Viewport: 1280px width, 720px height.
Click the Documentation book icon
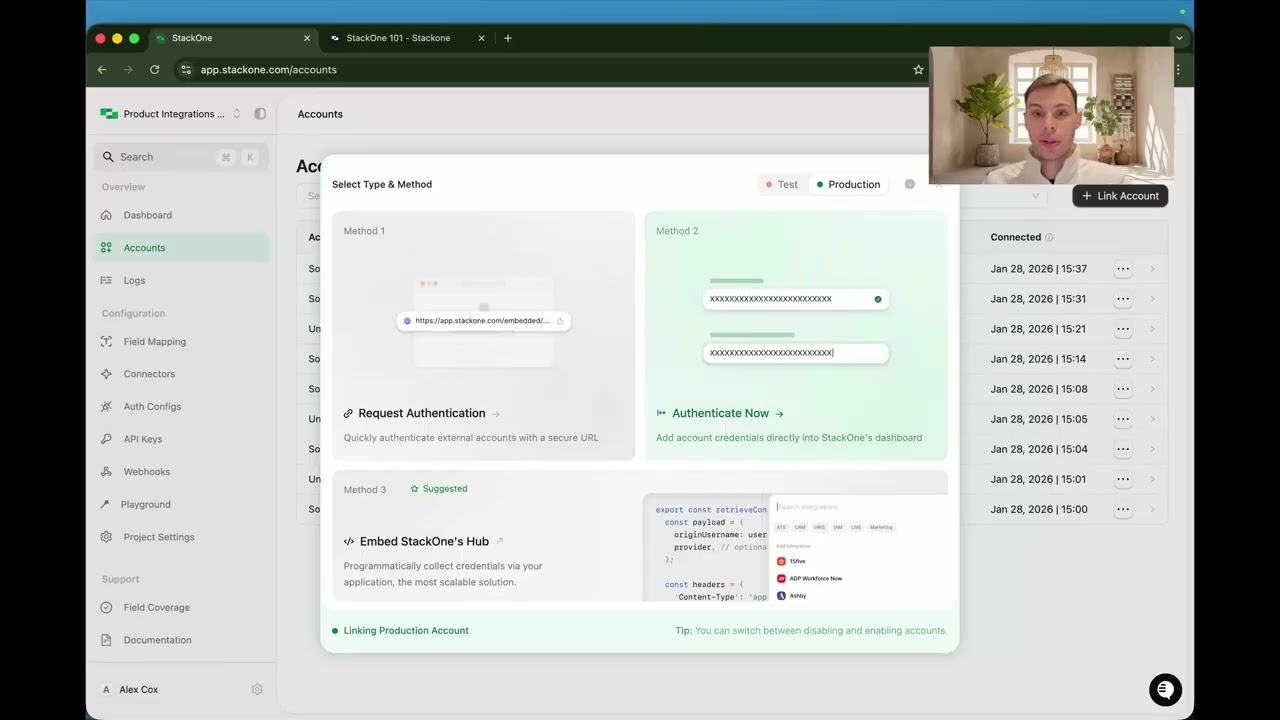pos(106,640)
